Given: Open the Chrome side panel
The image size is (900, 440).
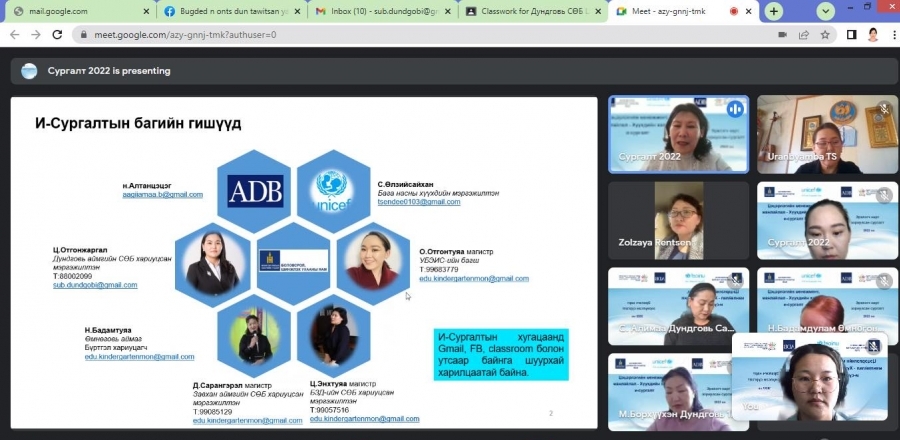Looking at the screenshot, I should pyautogui.click(x=852, y=34).
